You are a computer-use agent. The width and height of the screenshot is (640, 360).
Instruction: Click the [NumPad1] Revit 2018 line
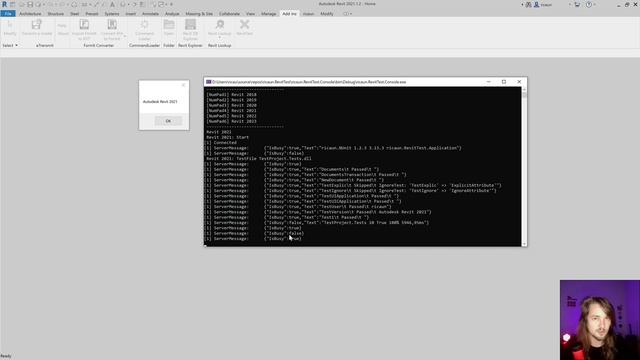click(231, 95)
